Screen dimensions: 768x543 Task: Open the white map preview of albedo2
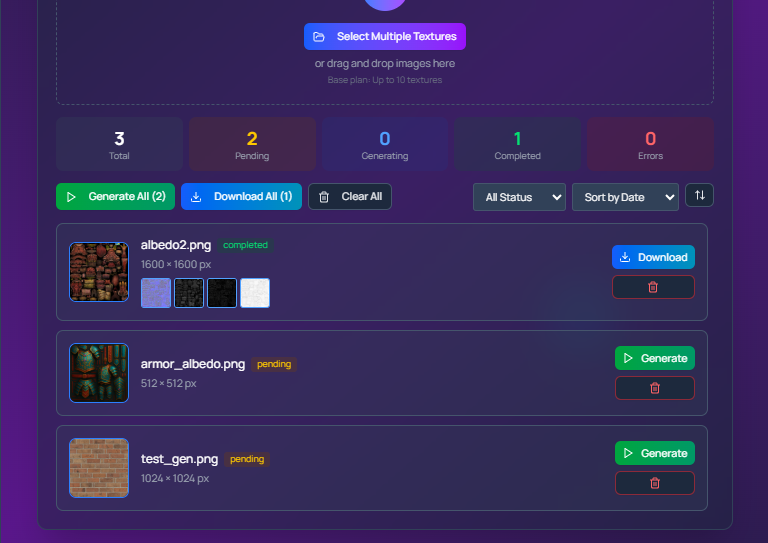coord(255,293)
